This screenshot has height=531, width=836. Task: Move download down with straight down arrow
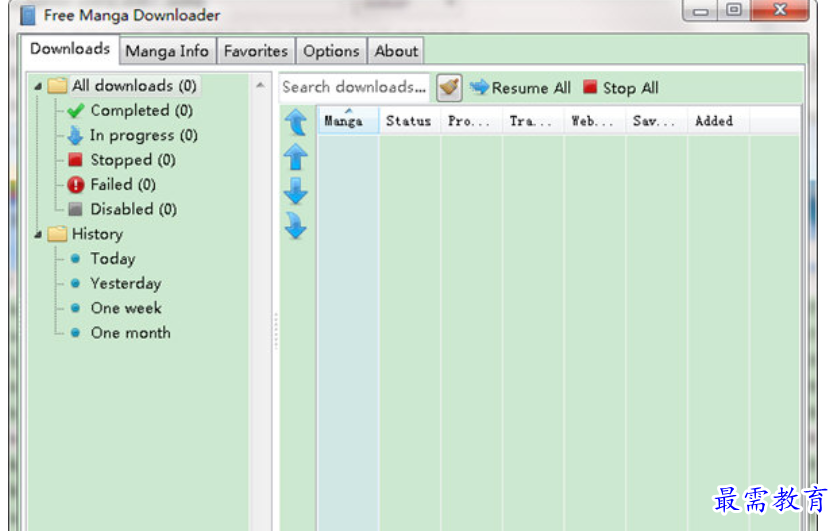tap(296, 191)
